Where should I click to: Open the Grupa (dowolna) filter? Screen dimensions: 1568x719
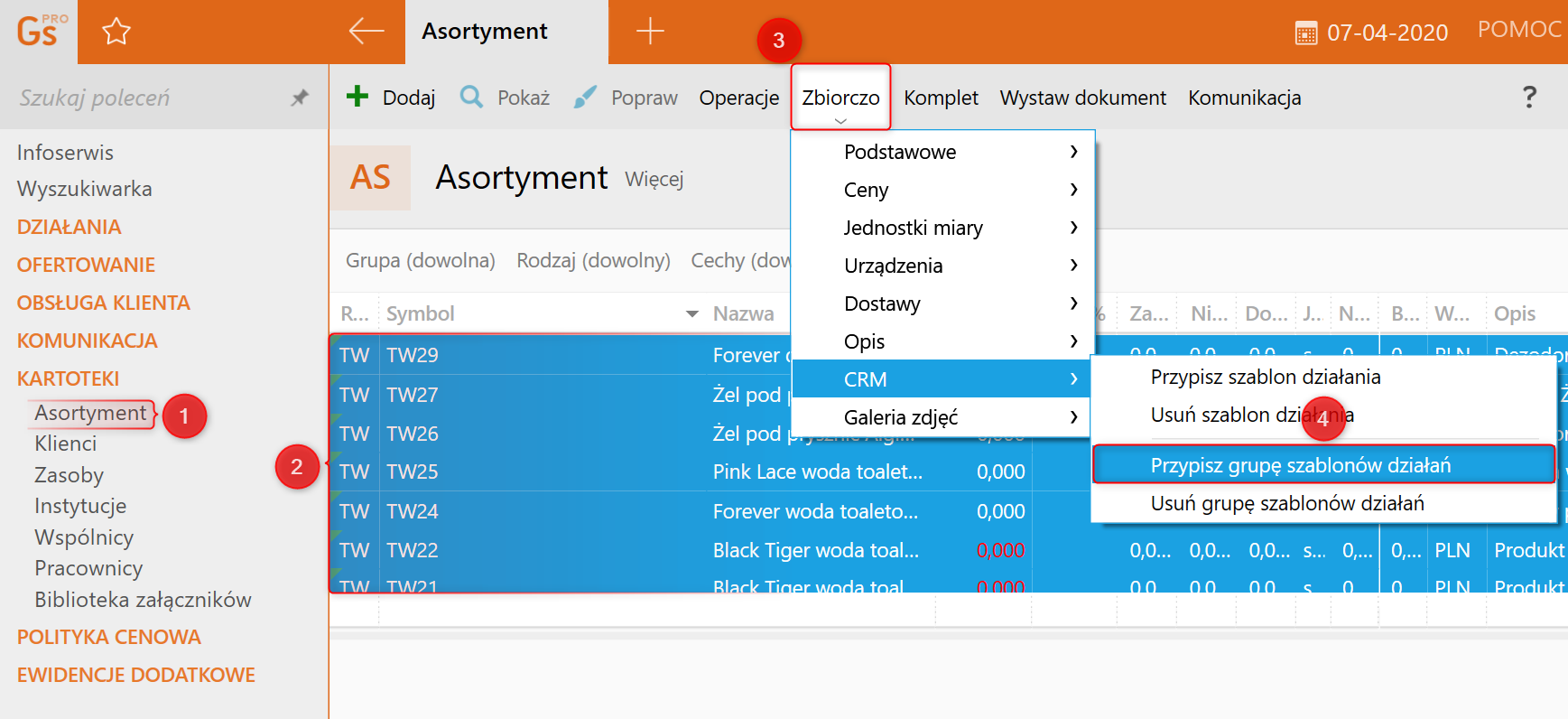click(420, 260)
